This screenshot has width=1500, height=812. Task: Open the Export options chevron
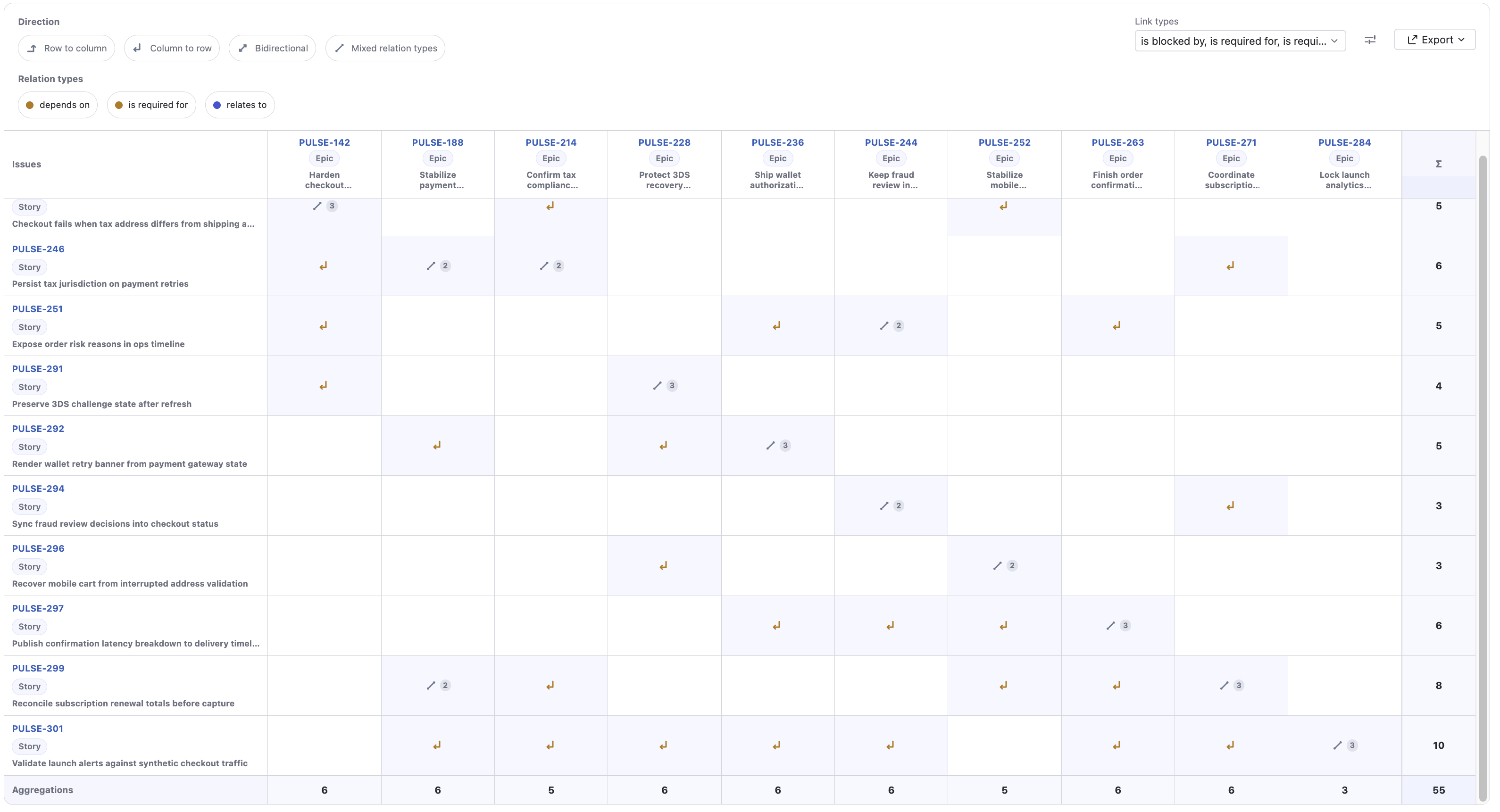[1460, 39]
